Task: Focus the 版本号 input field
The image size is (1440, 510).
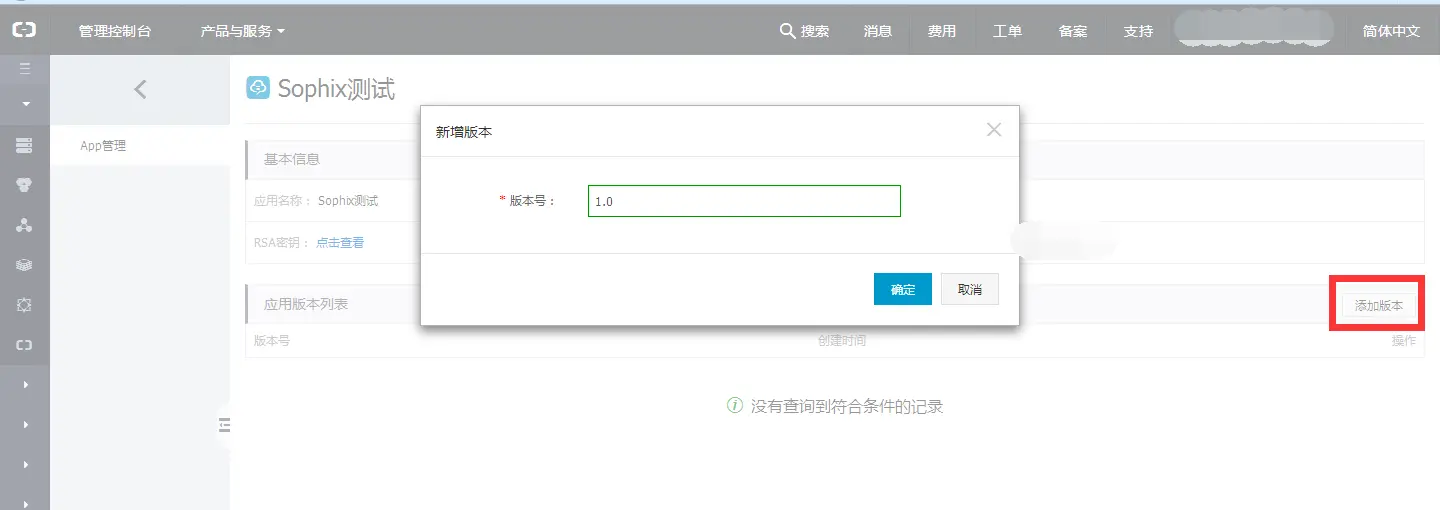Action: tap(744, 201)
